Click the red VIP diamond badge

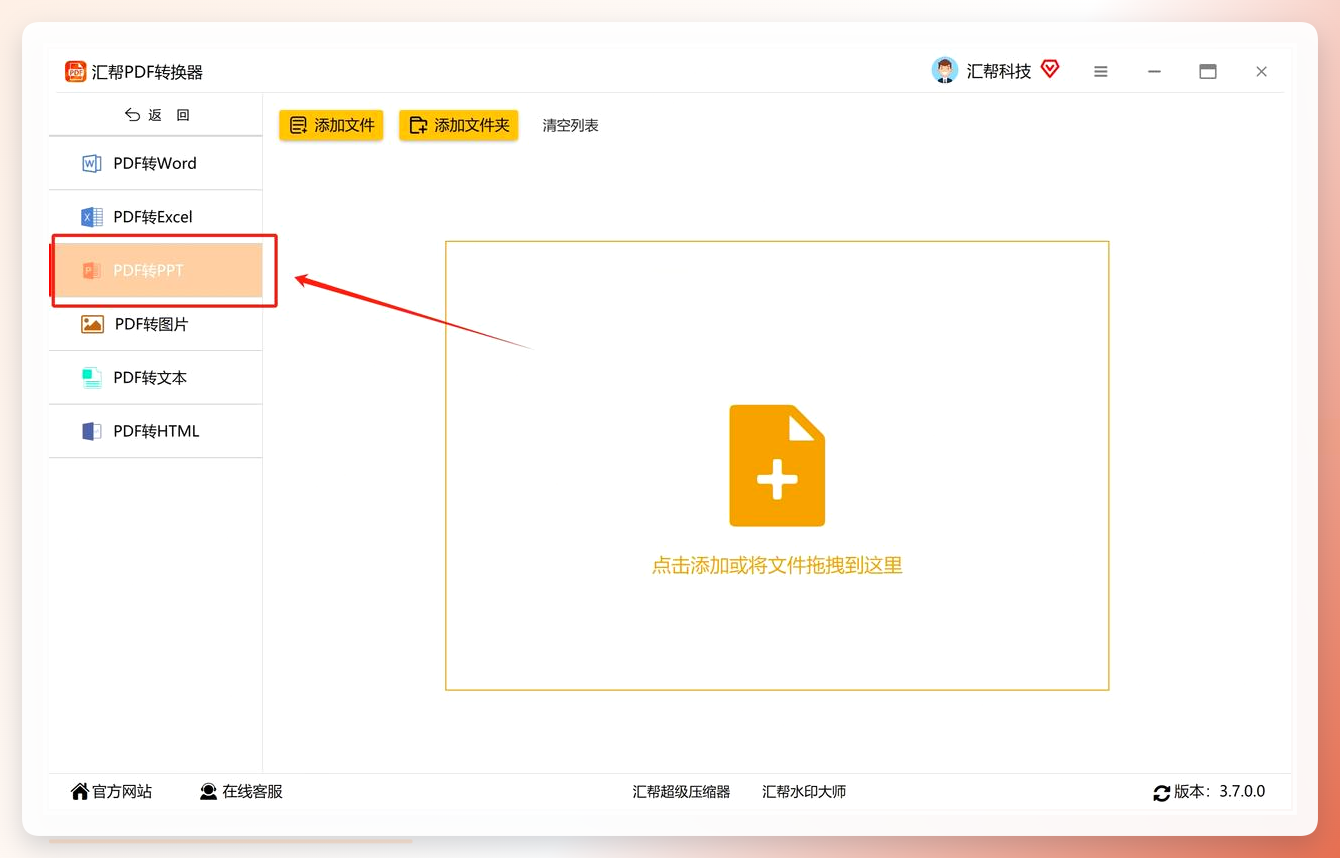click(x=1049, y=69)
